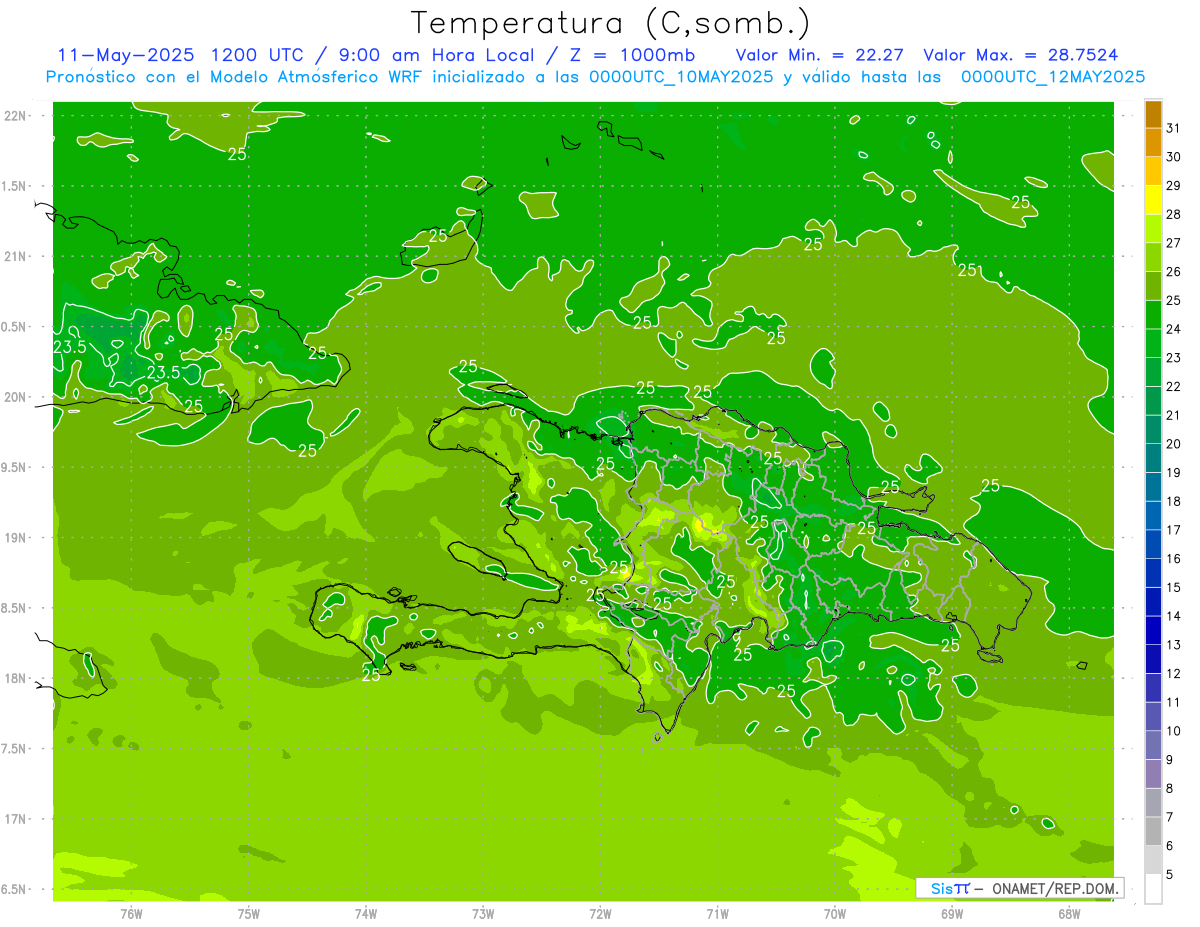Click the "0000UTC_10MAY2025" initialization time

681,76
